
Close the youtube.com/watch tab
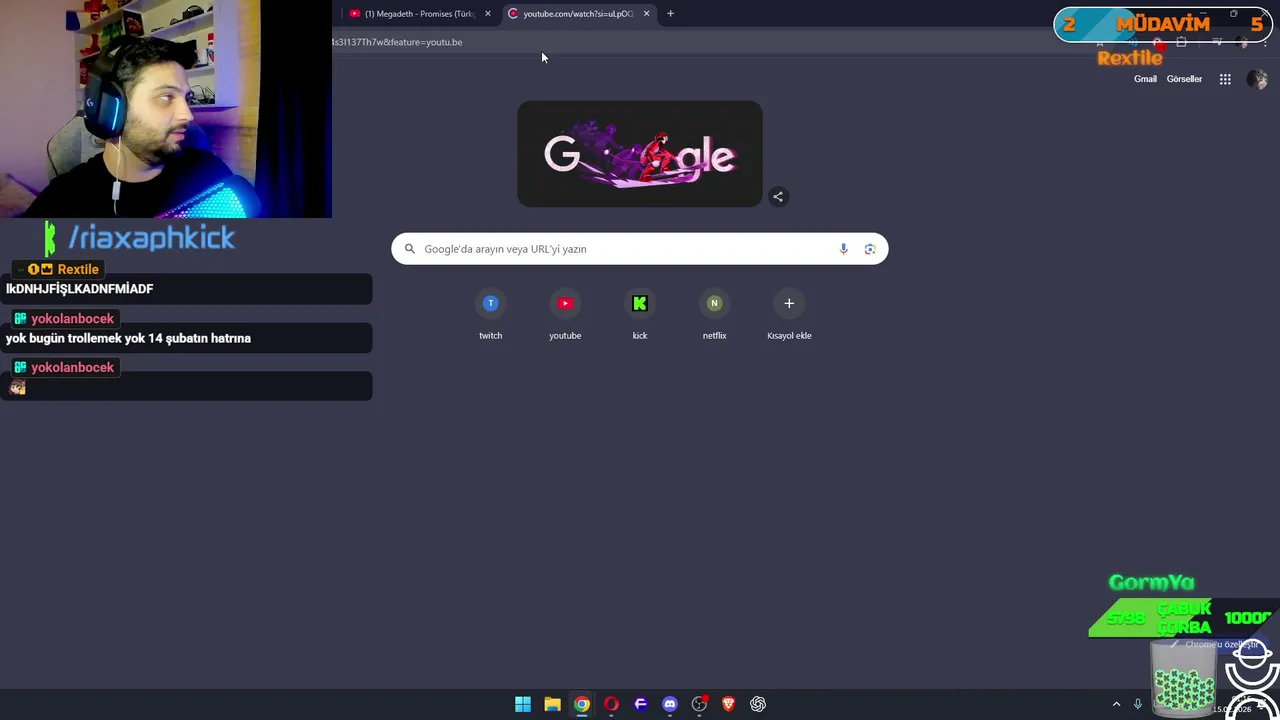pos(647,14)
